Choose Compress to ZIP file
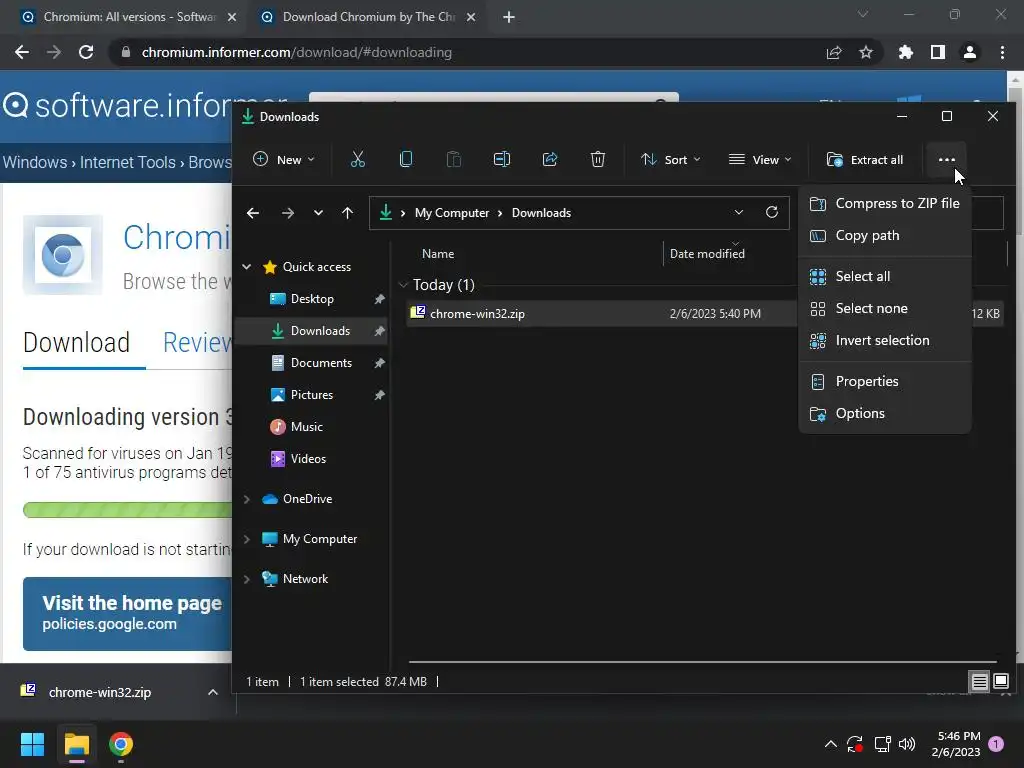1024x768 pixels. coord(885,203)
